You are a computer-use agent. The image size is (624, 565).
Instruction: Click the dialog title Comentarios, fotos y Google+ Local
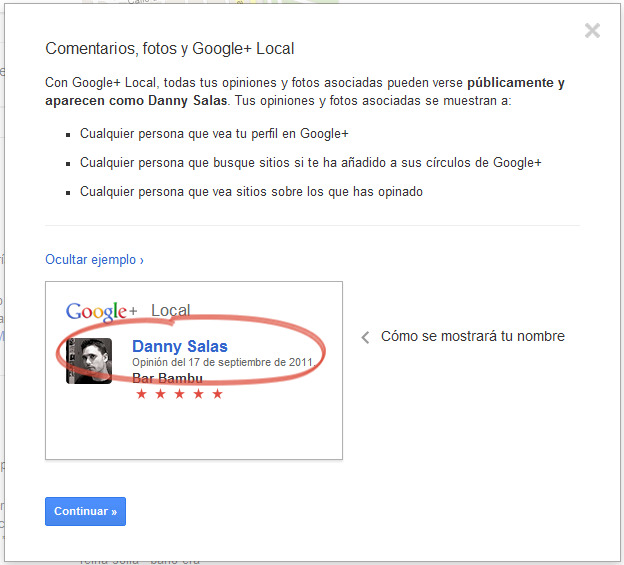point(170,49)
